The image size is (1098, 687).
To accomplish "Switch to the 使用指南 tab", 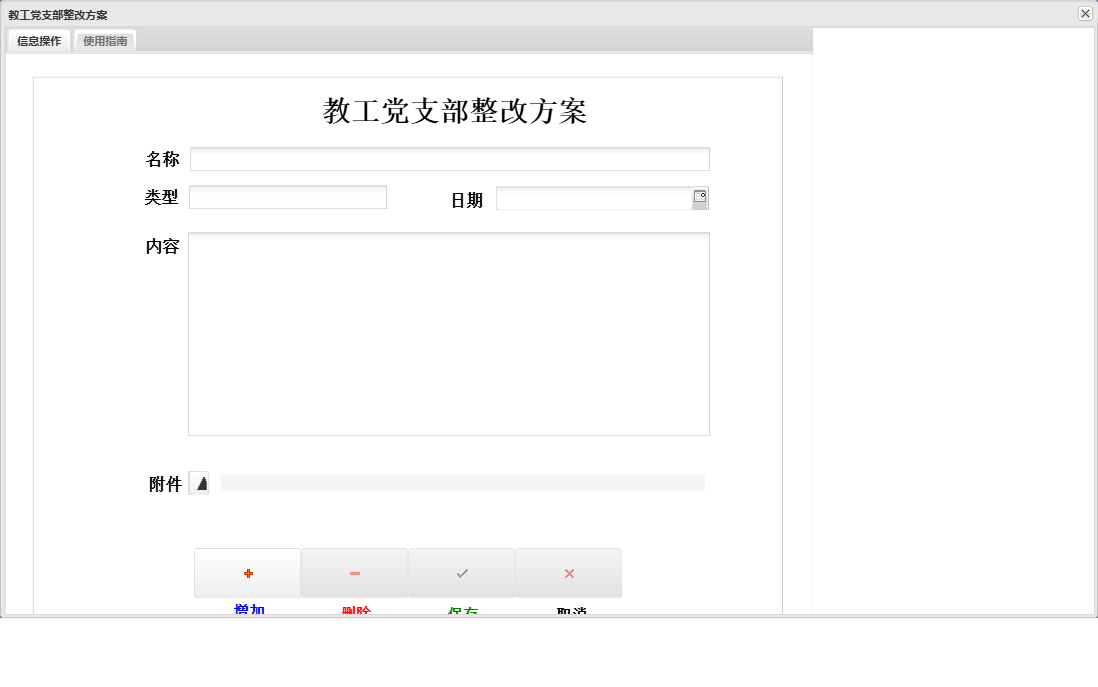I will pyautogui.click(x=104, y=41).
